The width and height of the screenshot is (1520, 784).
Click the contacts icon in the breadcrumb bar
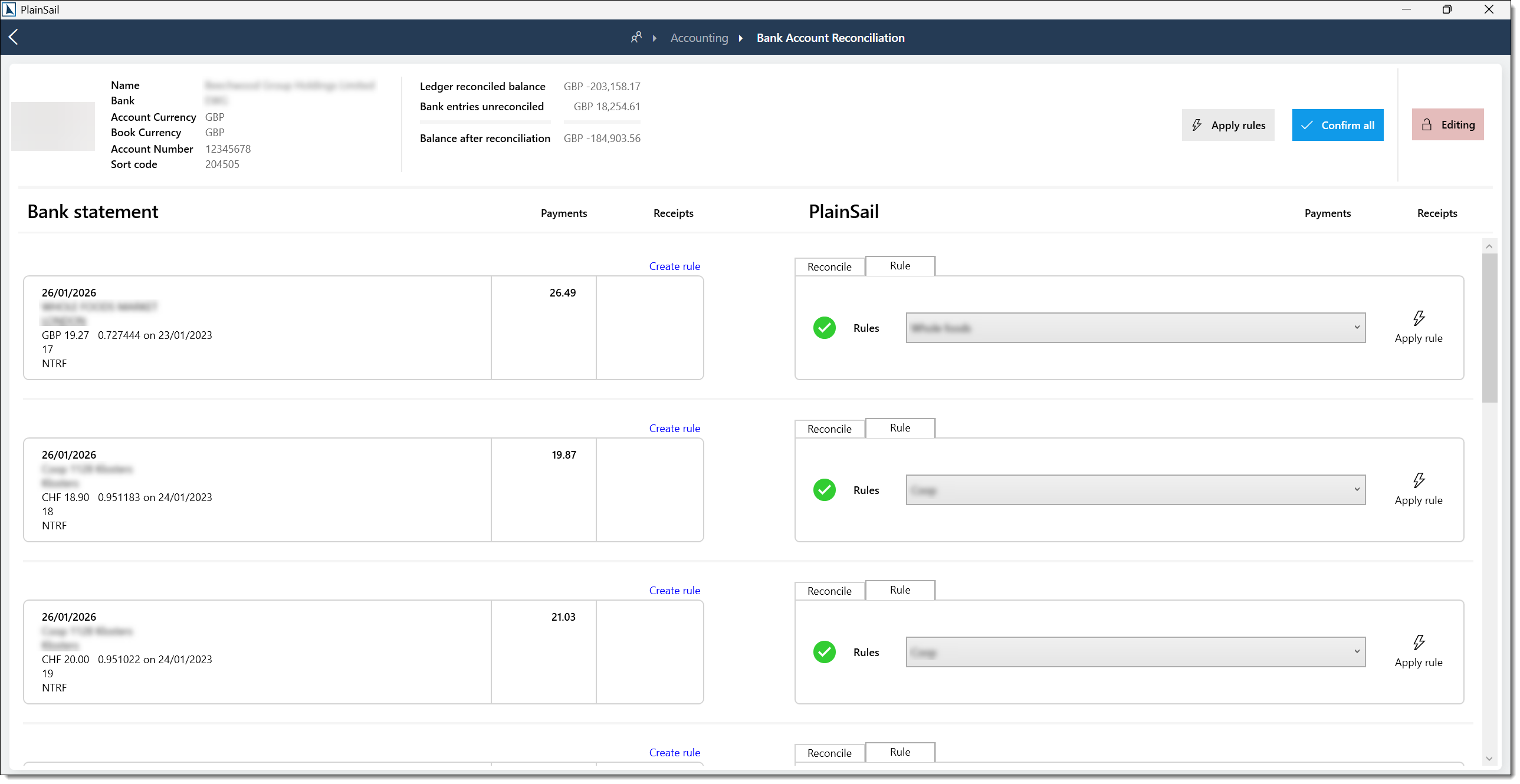(636, 37)
